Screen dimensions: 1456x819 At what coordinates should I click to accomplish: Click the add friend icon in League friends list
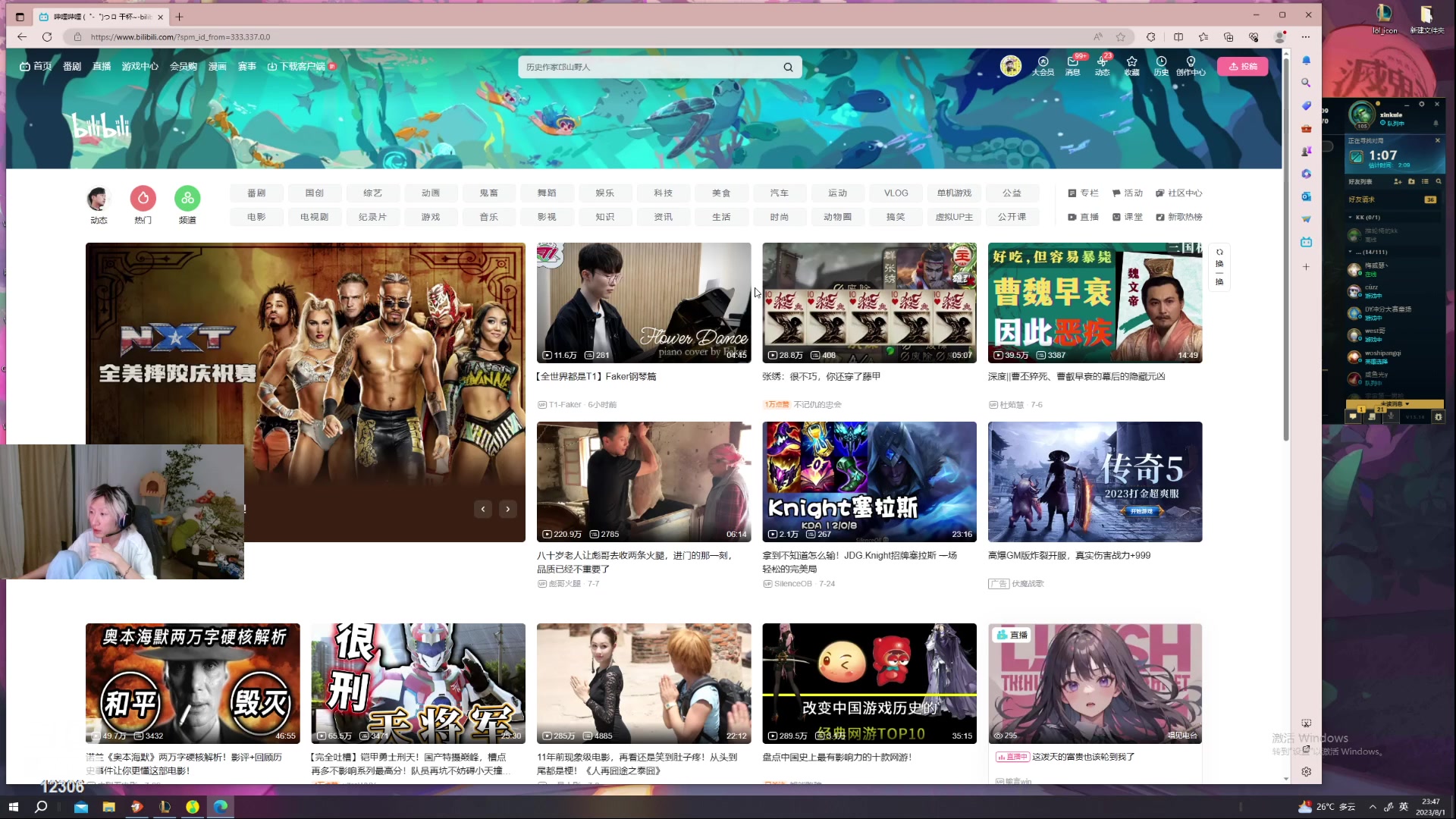tap(1397, 181)
